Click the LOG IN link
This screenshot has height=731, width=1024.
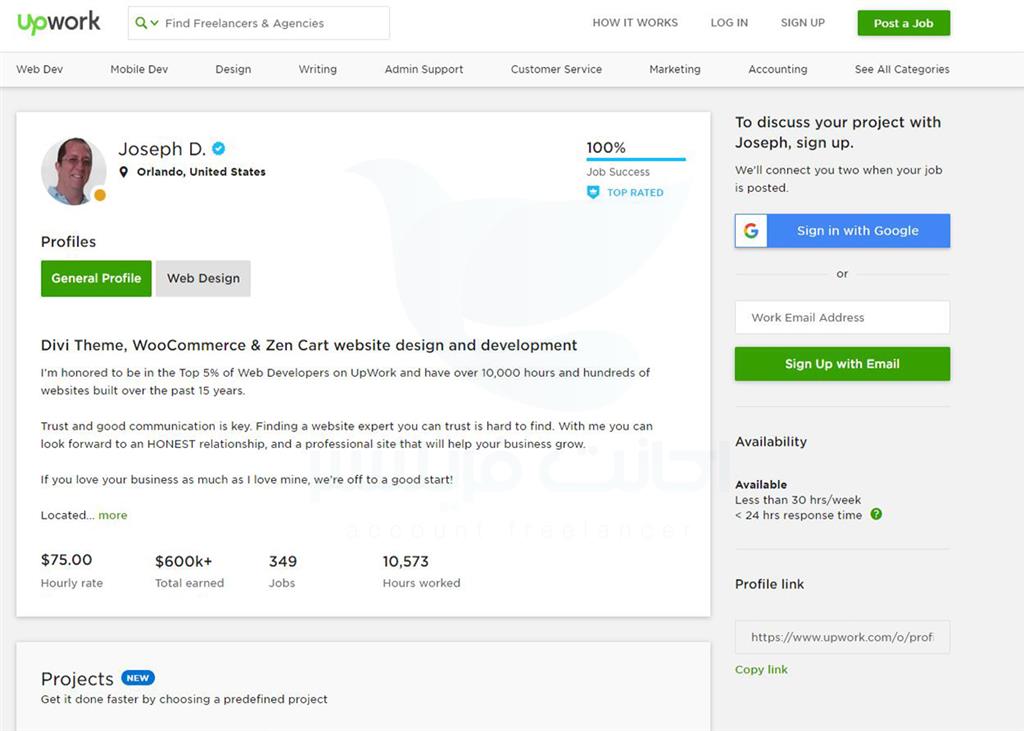coord(729,23)
